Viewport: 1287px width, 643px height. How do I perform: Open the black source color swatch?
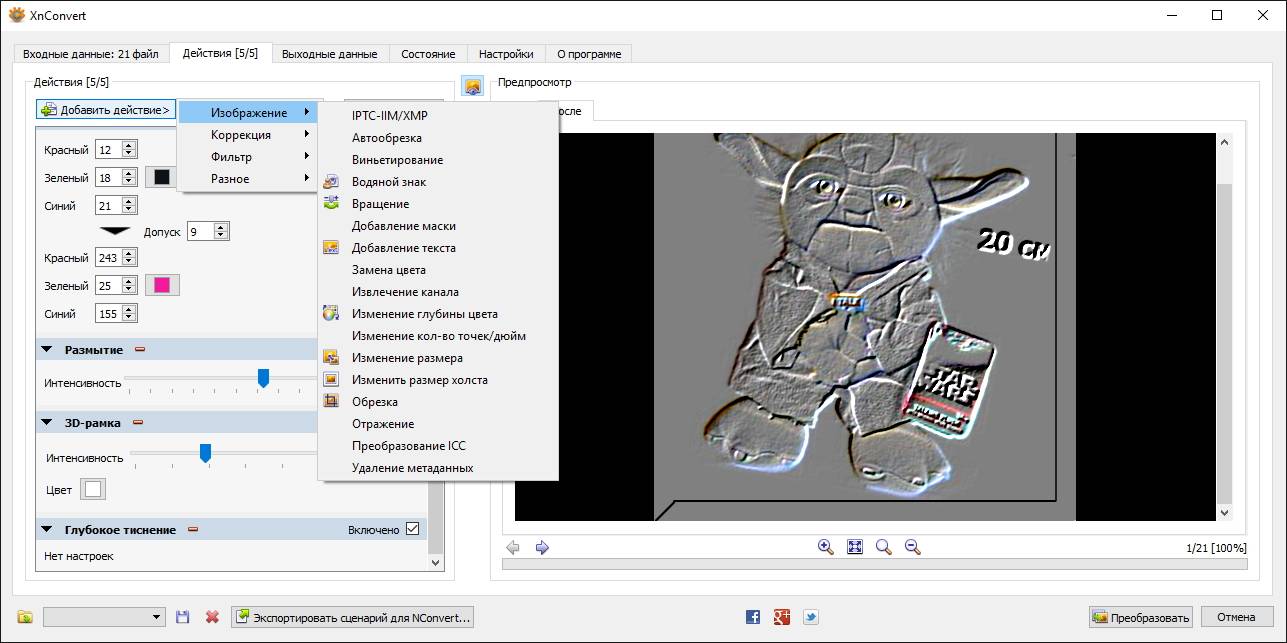162,177
